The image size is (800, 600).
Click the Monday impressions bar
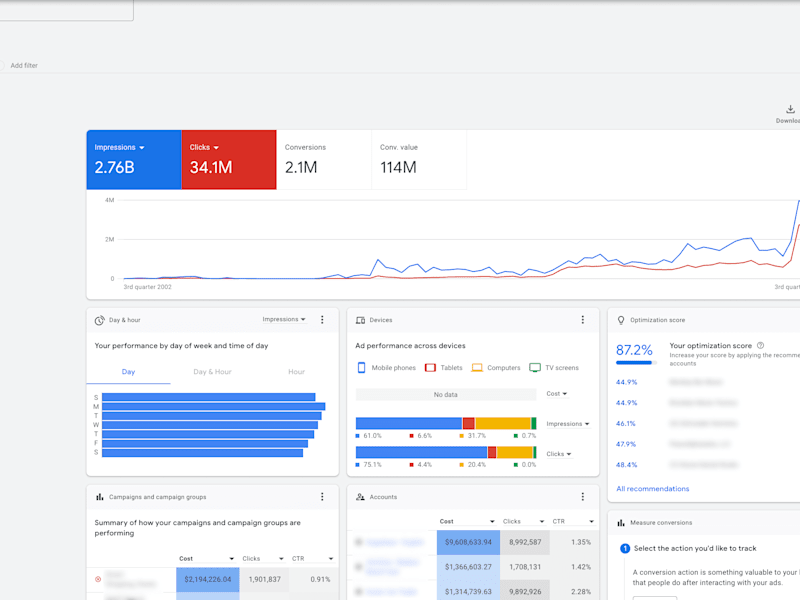[213, 407]
